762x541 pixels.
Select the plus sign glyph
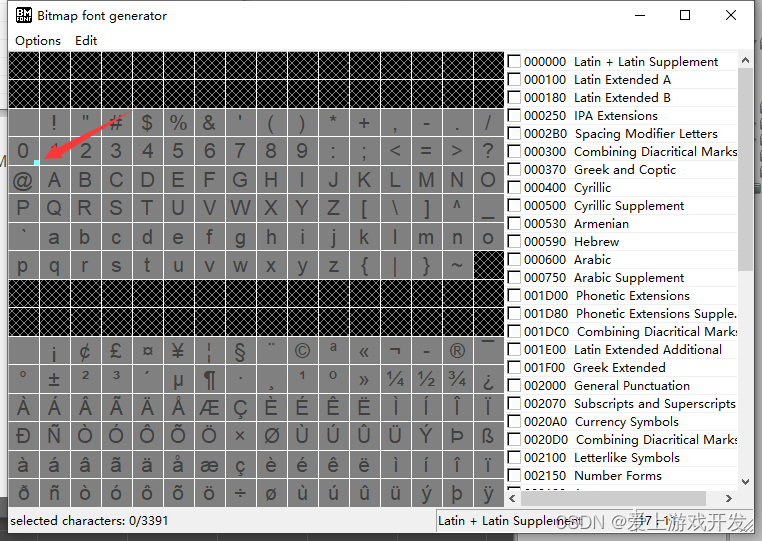click(364, 122)
